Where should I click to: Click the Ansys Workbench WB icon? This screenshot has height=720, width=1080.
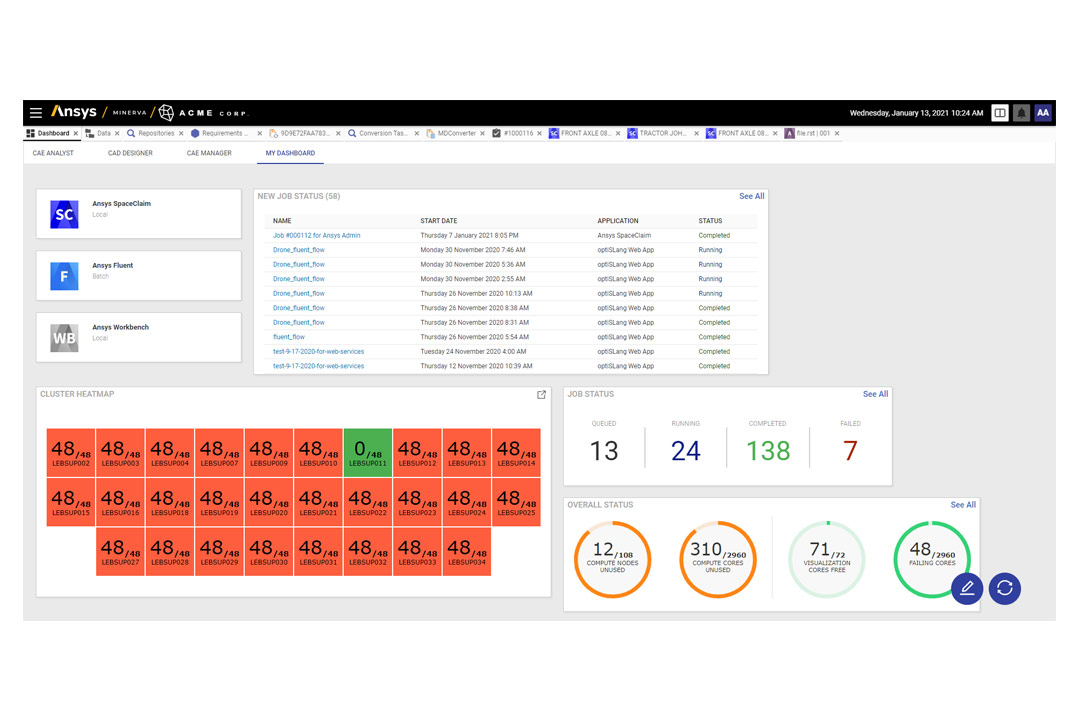[64, 338]
